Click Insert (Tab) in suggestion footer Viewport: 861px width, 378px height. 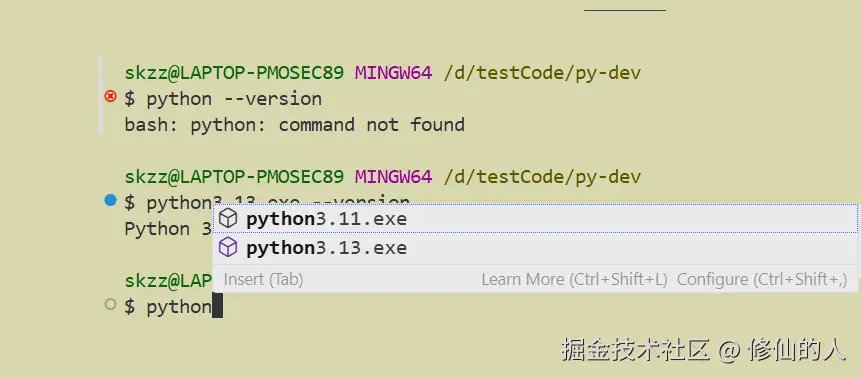pyautogui.click(x=264, y=280)
